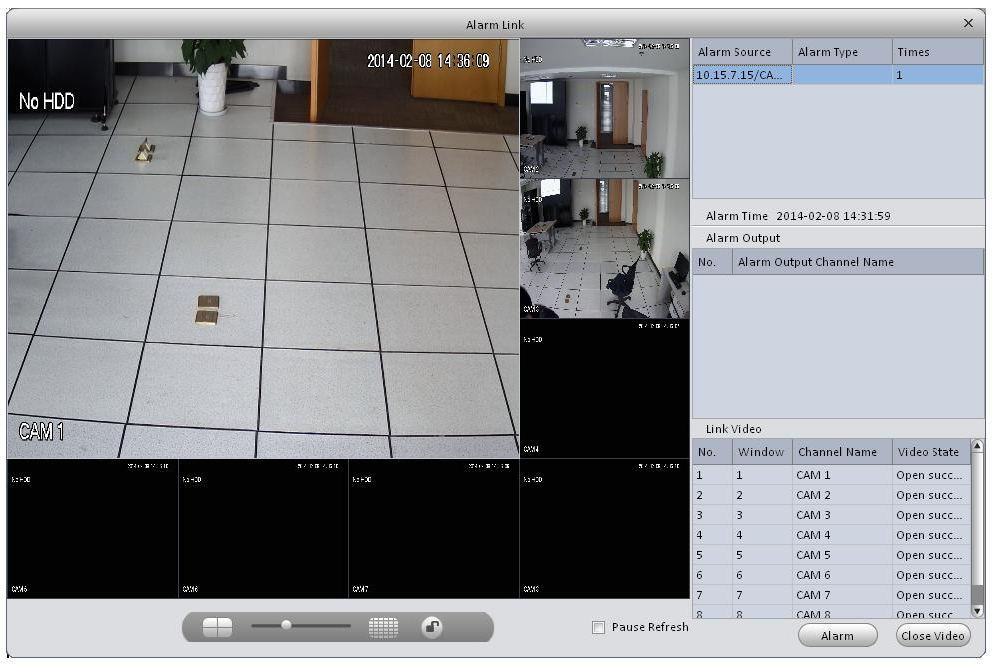Click the Close Video button
Image resolution: width=992 pixels, height=667 pixels.
pyautogui.click(x=933, y=635)
